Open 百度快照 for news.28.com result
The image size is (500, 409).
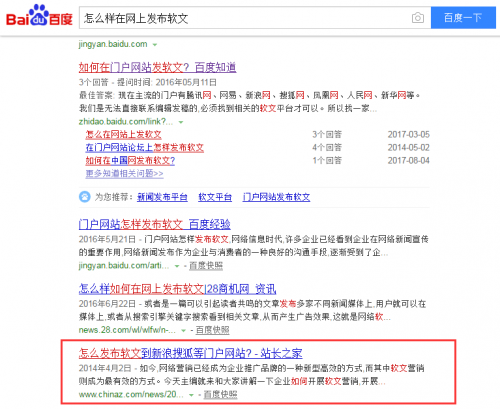[x=212, y=330]
